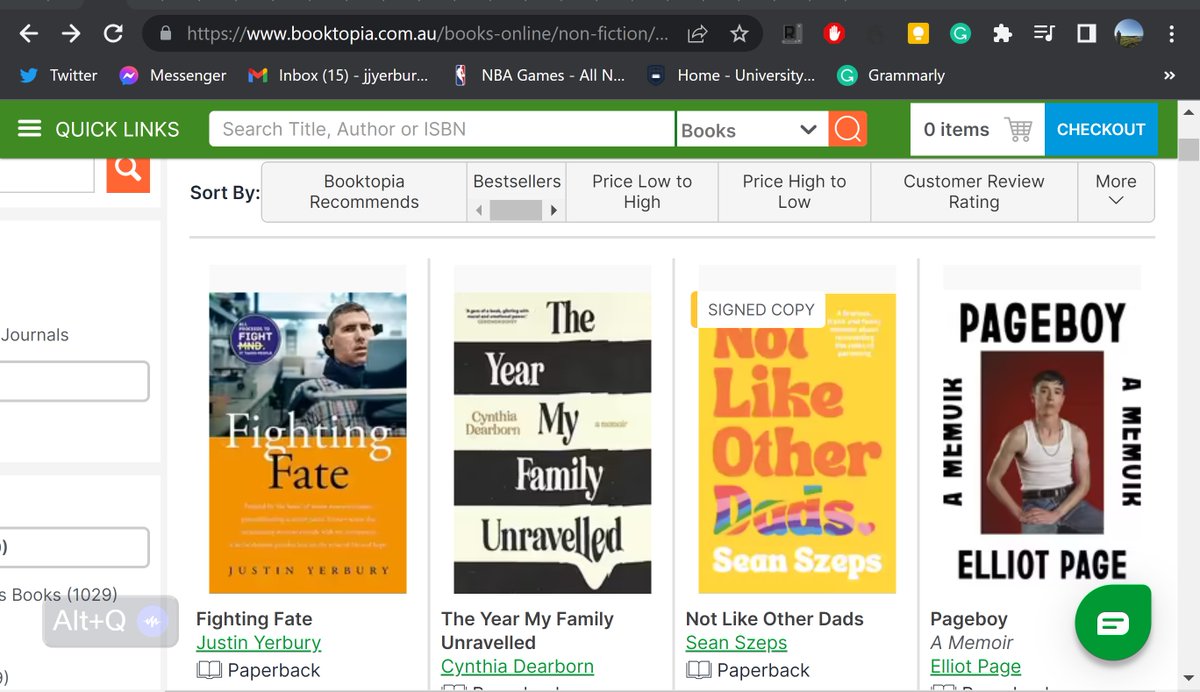Screen dimensions: 1200x692
Task: Click the Checkout button
Action: click(1101, 129)
